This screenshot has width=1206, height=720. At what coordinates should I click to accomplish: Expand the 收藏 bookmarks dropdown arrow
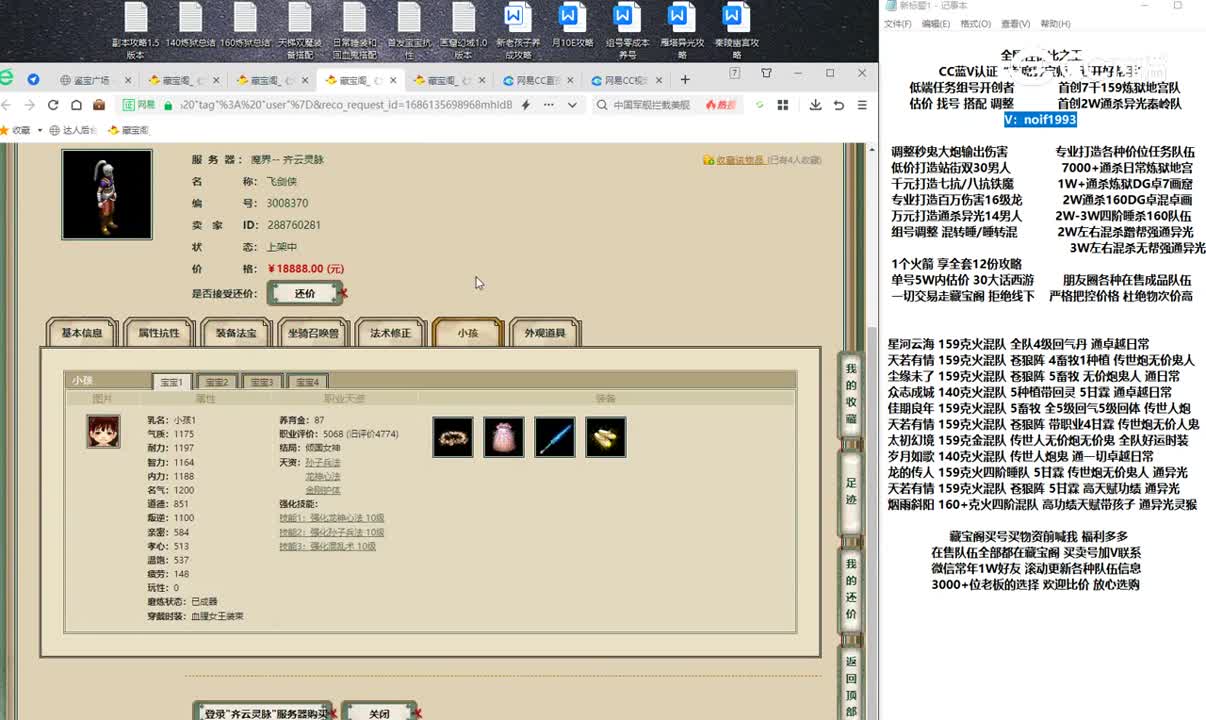pos(40,130)
